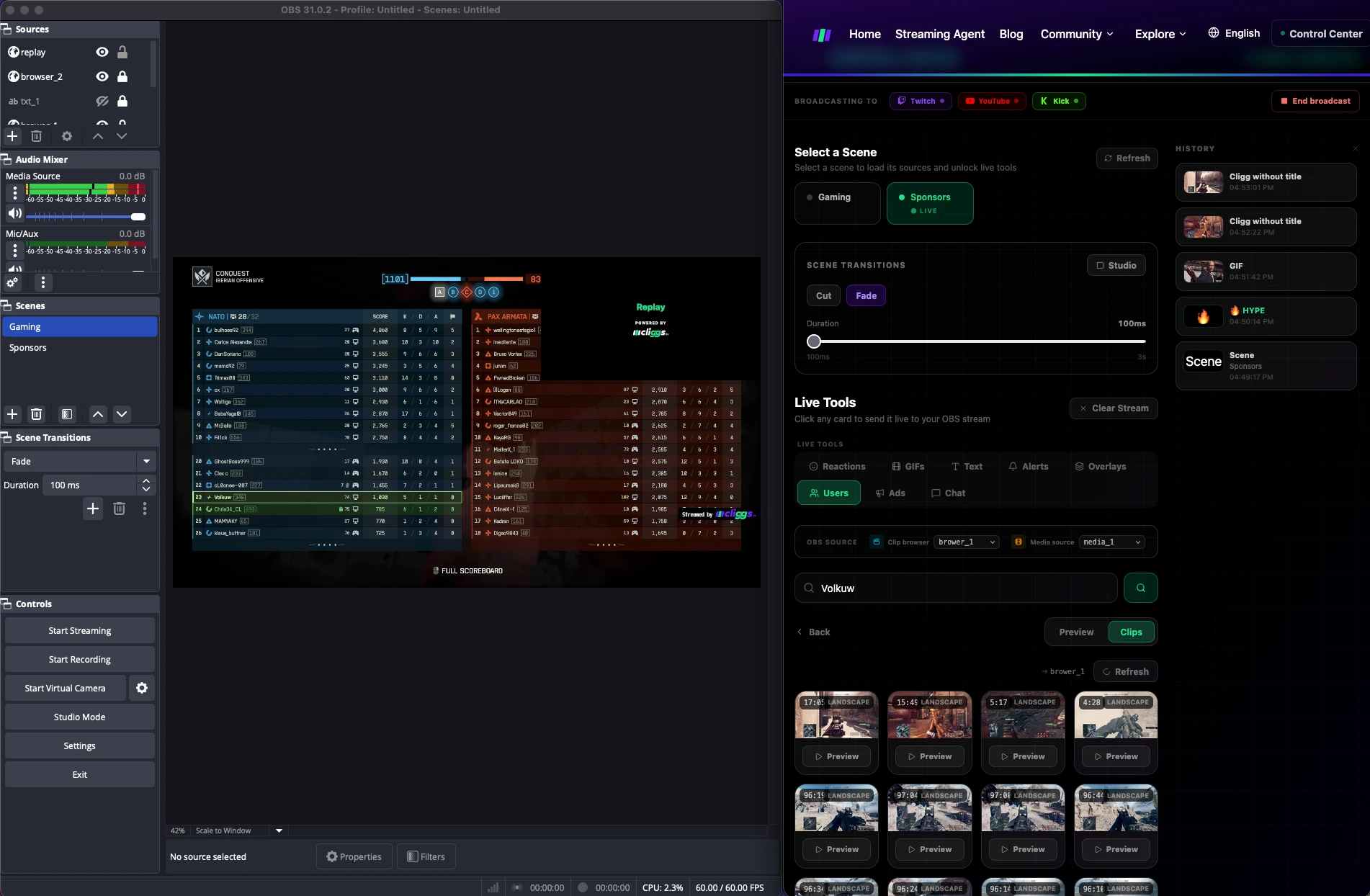Switch to Reactions live tool tab

837,466
